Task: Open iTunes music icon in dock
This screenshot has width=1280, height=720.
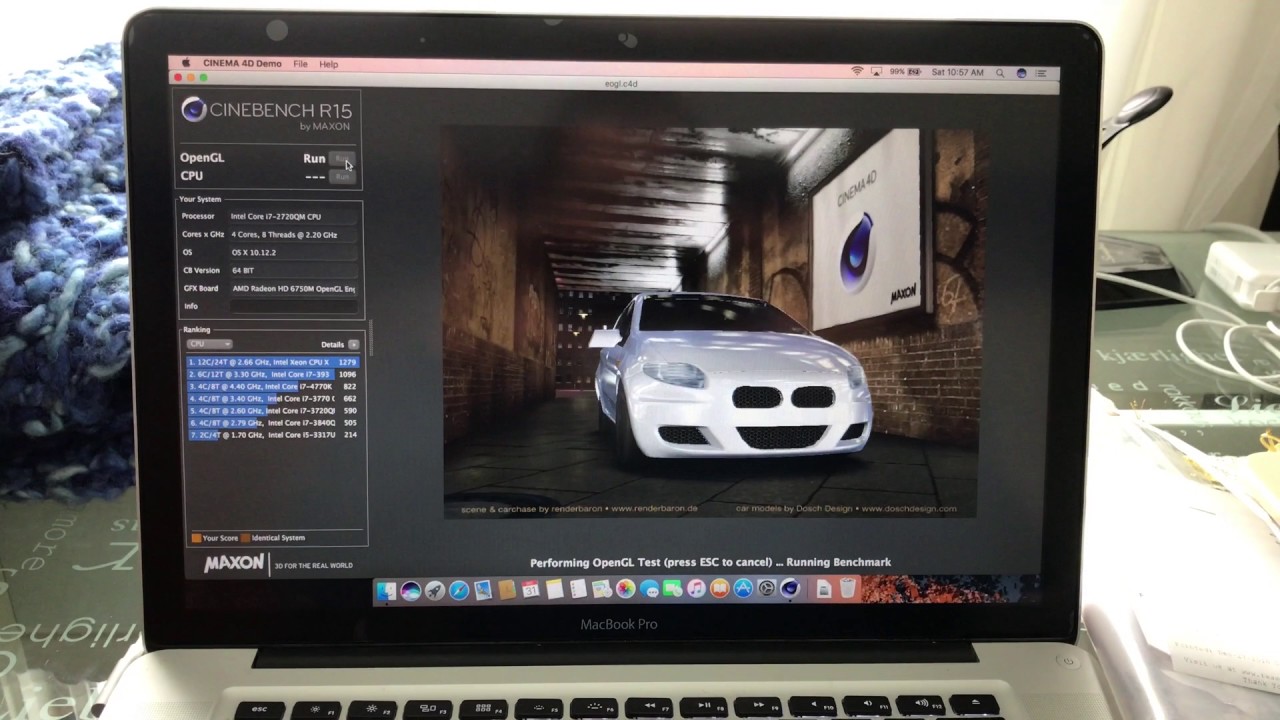Action: 697,590
